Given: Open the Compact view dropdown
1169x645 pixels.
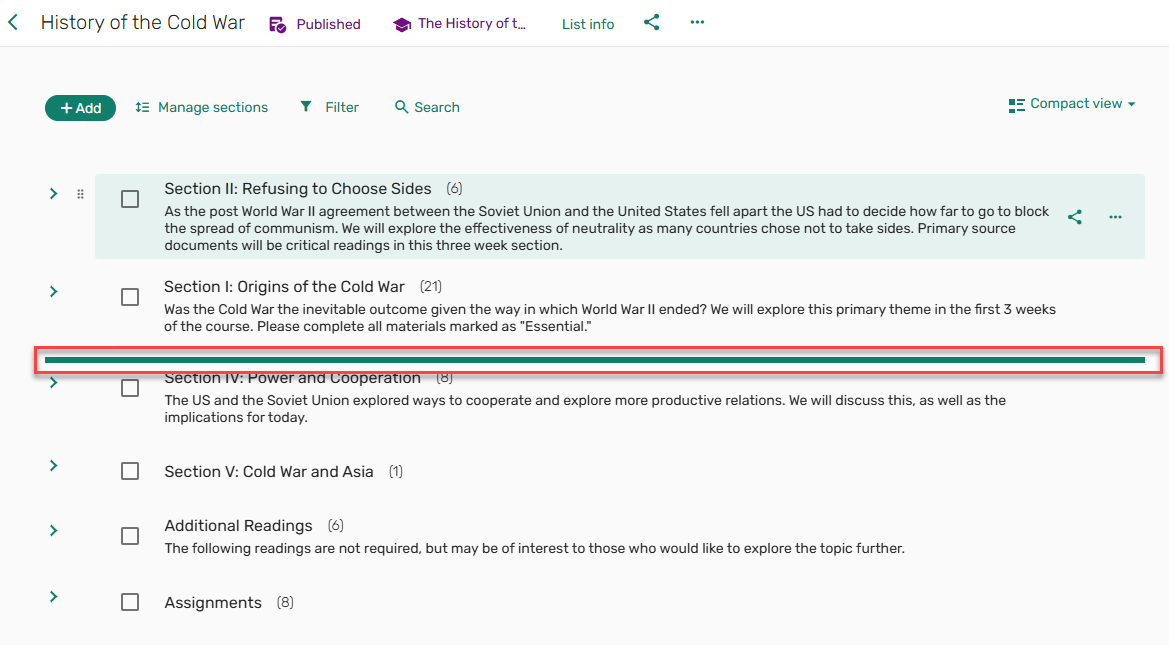Looking at the screenshot, I should [1072, 104].
